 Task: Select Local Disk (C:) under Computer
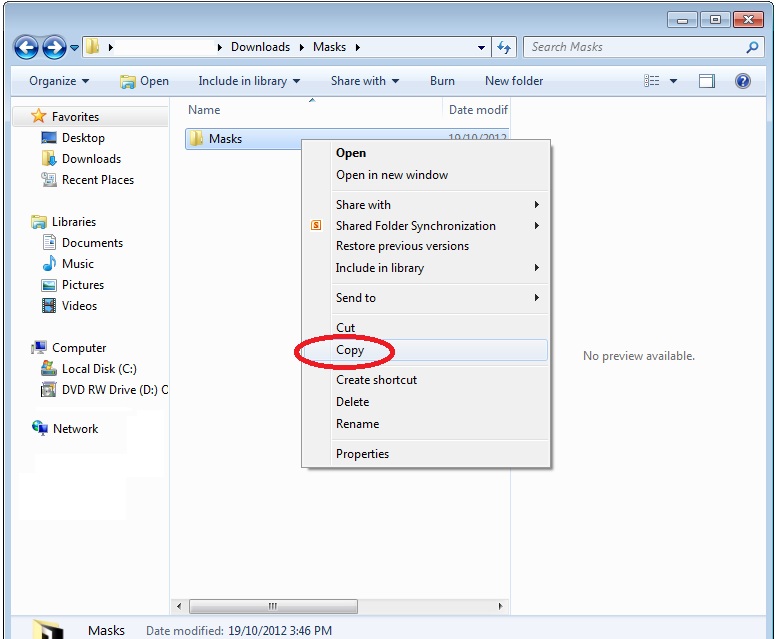[x=99, y=369]
